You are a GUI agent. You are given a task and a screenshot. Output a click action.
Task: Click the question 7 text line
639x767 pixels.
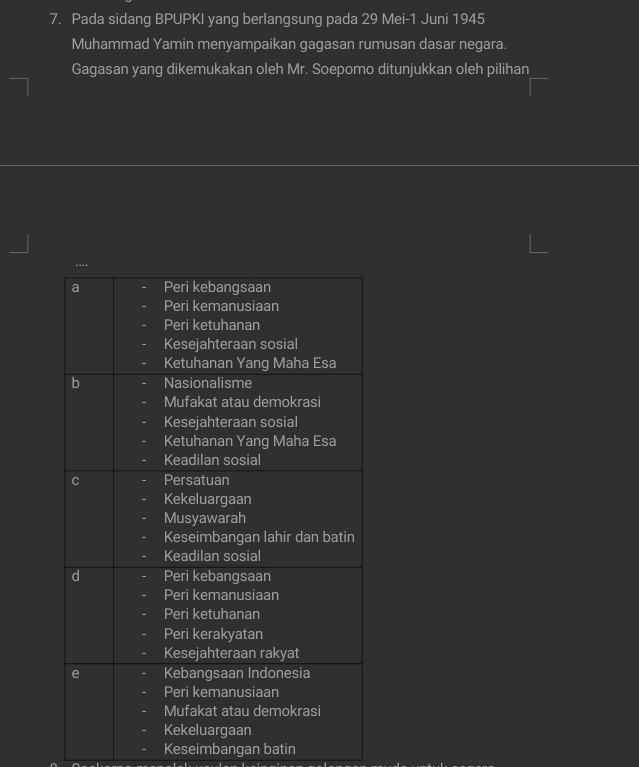pos(278,19)
